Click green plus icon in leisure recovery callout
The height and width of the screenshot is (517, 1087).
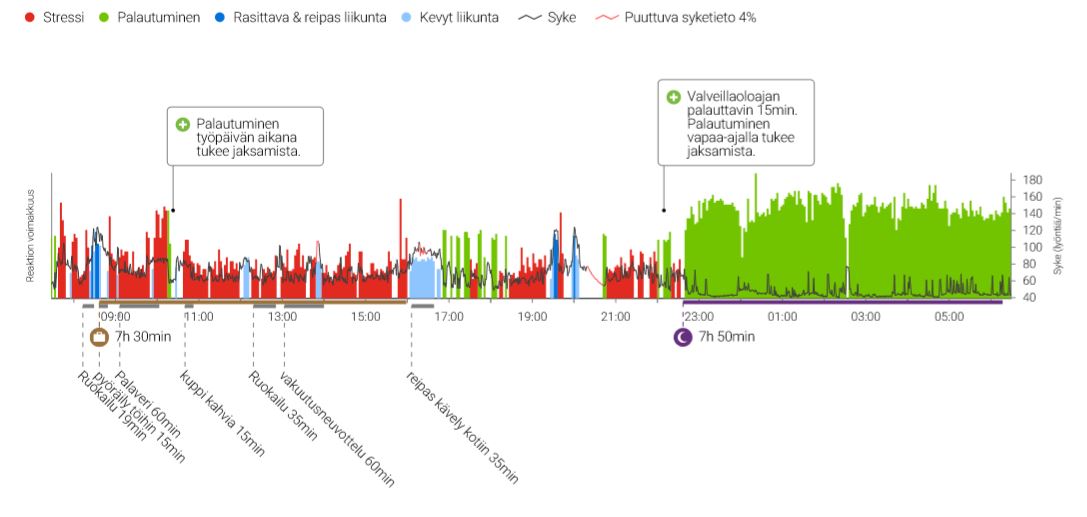pos(673,97)
